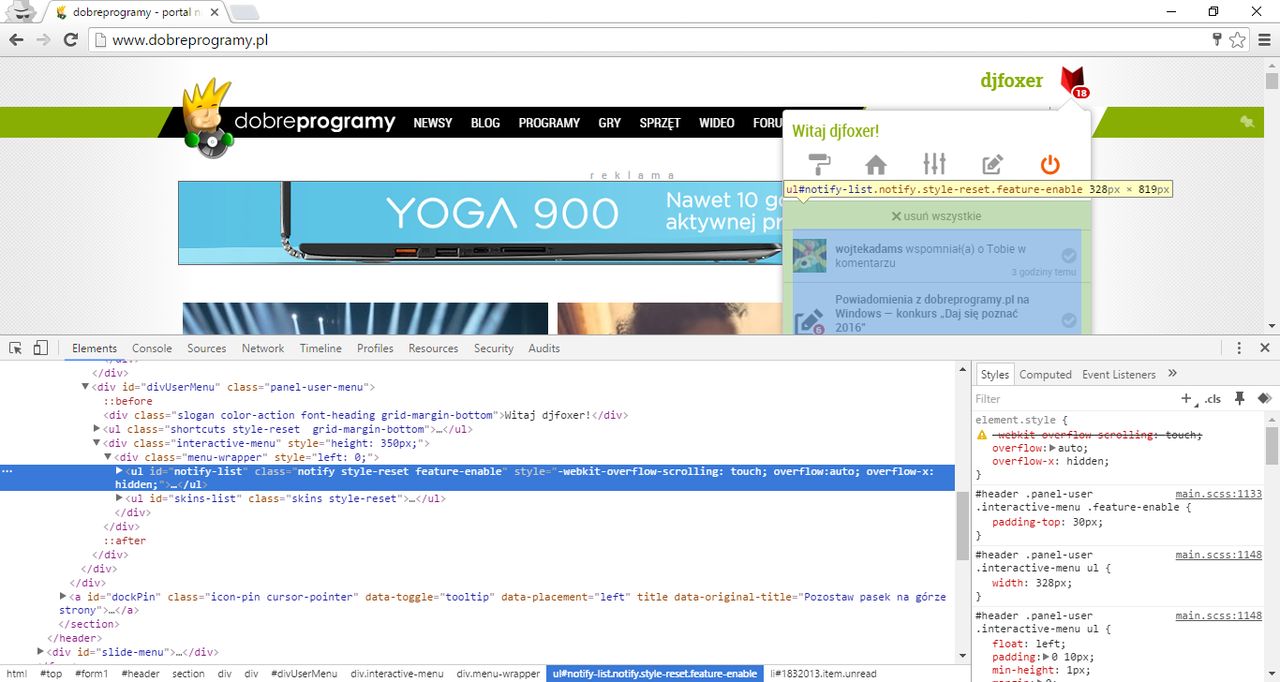Click the warning triangle beside webkit-overflow-scrolling
Viewport: 1280px width, 682px height.
click(x=982, y=435)
